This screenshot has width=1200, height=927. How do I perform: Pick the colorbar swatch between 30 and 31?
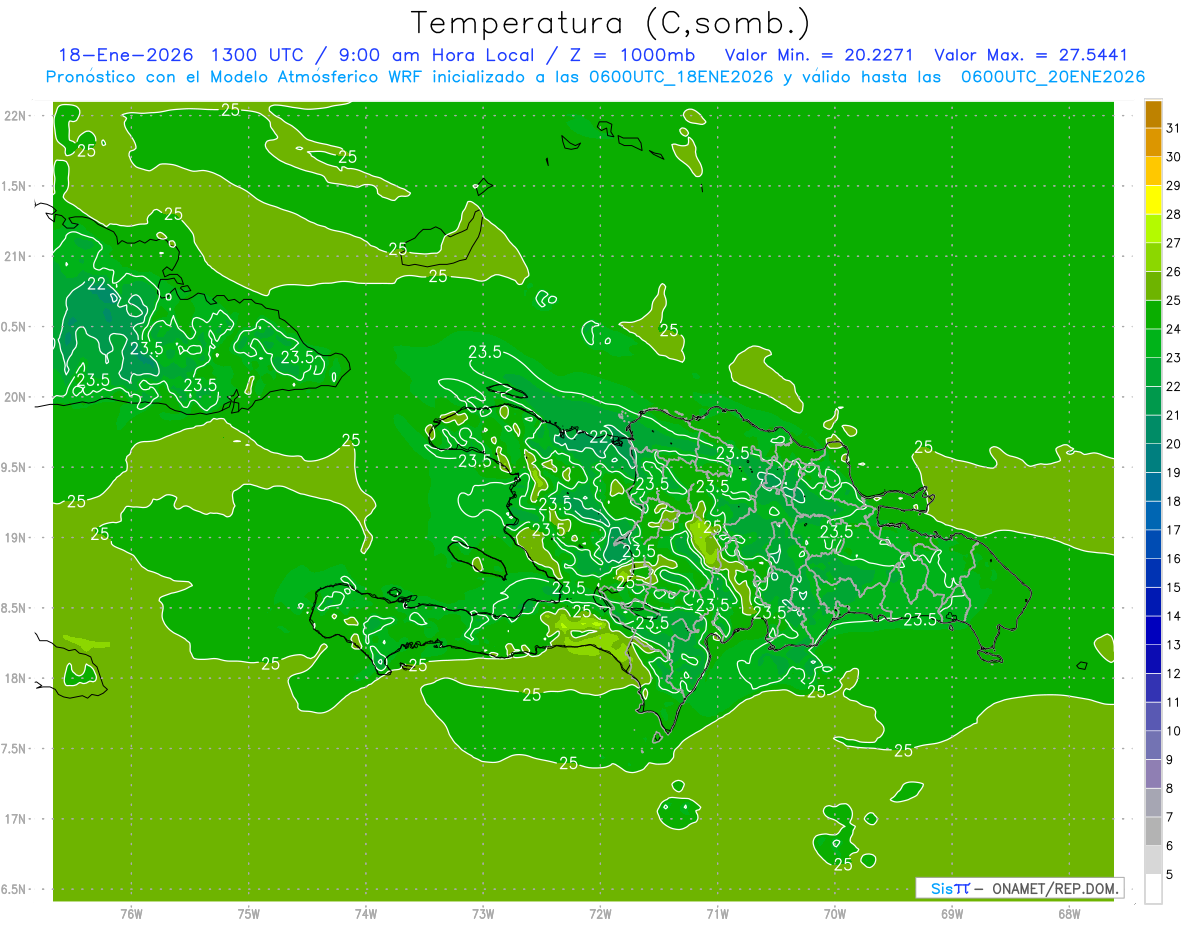click(x=1153, y=143)
